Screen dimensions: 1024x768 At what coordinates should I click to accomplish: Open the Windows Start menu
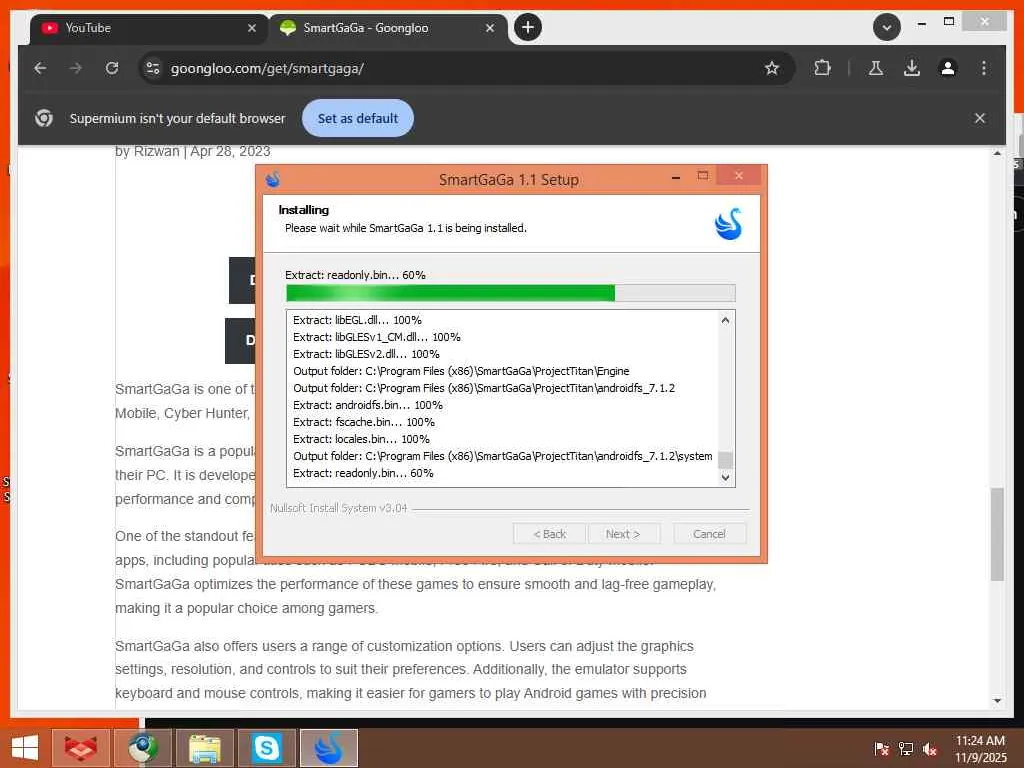tap(25, 748)
